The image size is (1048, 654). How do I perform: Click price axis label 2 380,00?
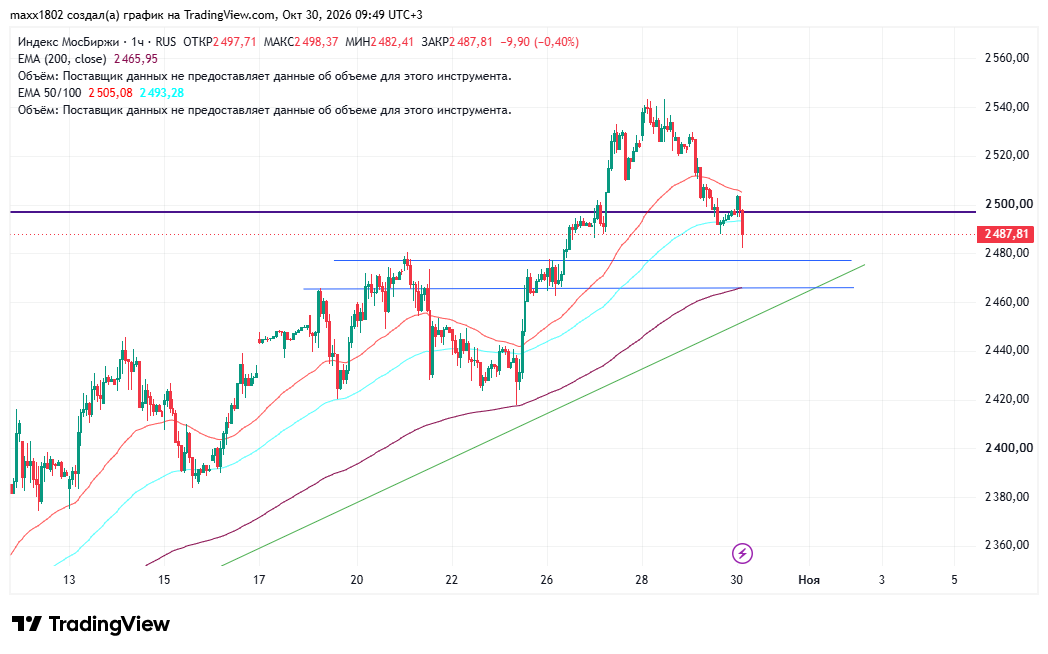click(x=1007, y=497)
